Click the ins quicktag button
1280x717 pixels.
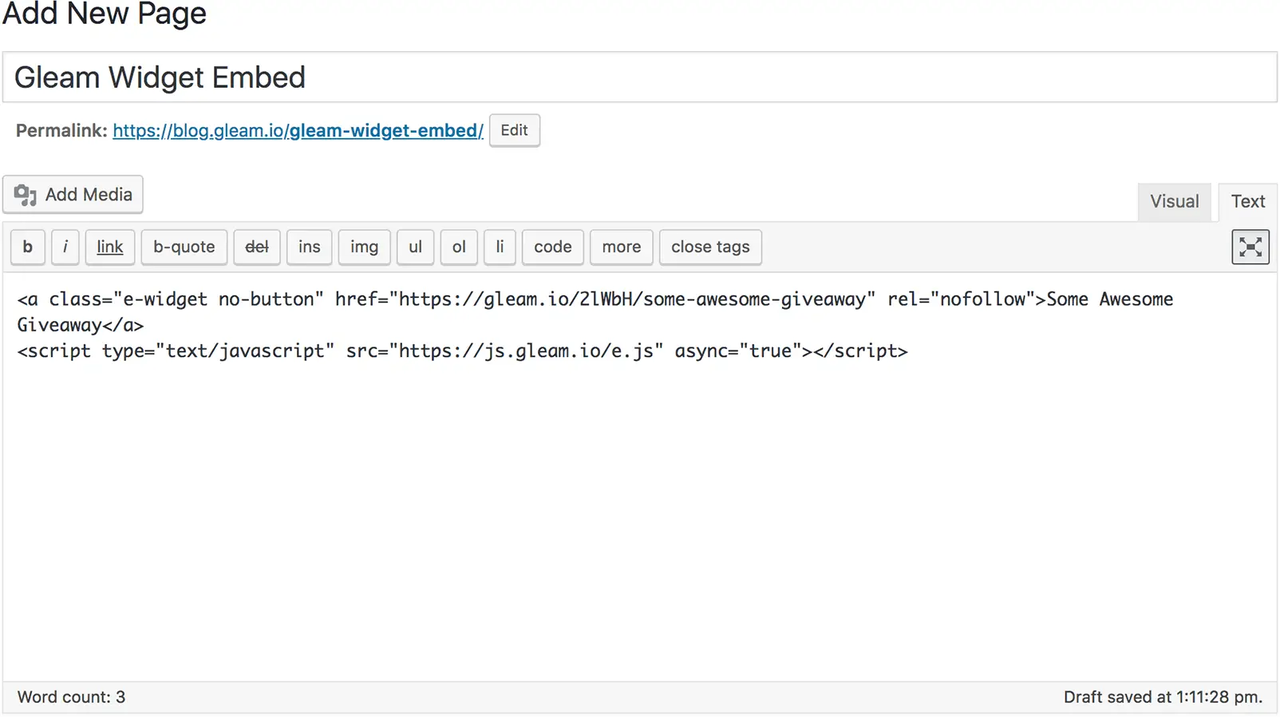(x=309, y=247)
